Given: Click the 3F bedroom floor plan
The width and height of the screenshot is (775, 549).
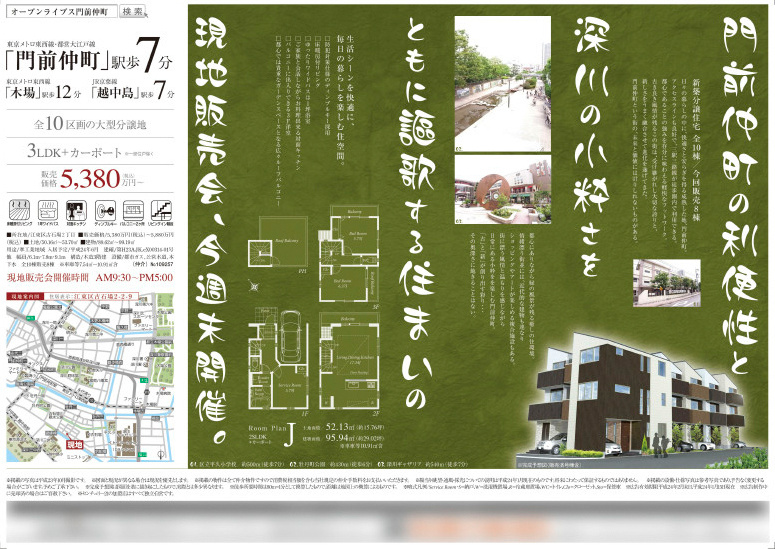Looking at the screenshot, I should click(349, 255).
